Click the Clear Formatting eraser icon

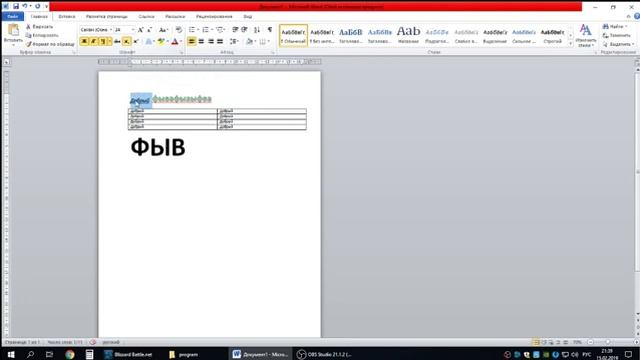tap(179, 30)
